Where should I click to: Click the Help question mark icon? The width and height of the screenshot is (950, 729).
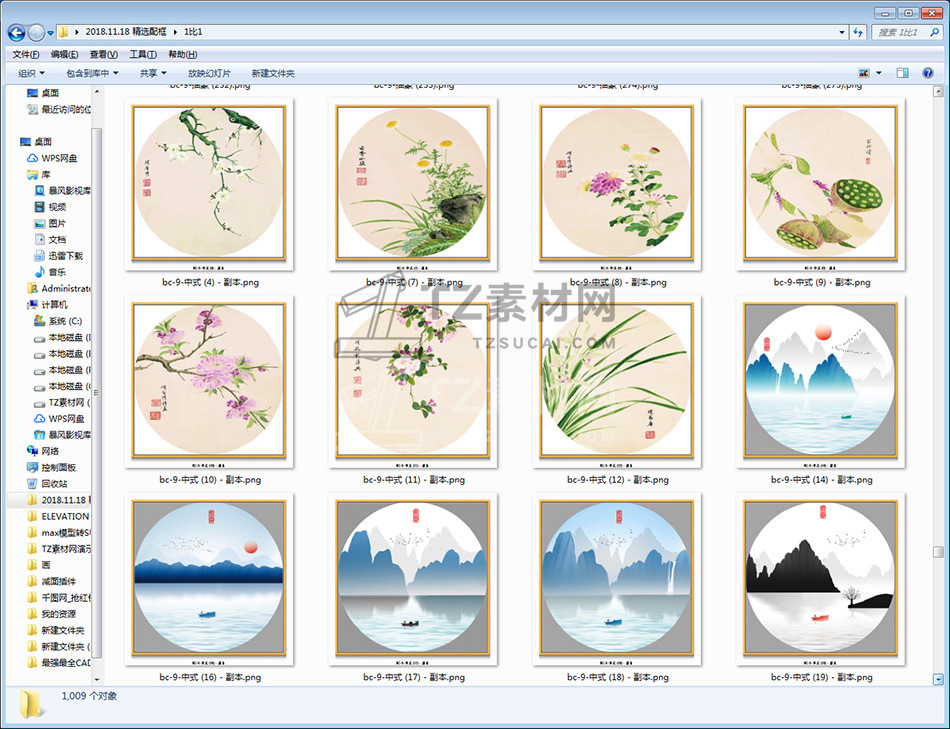click(x=927, y=73)
